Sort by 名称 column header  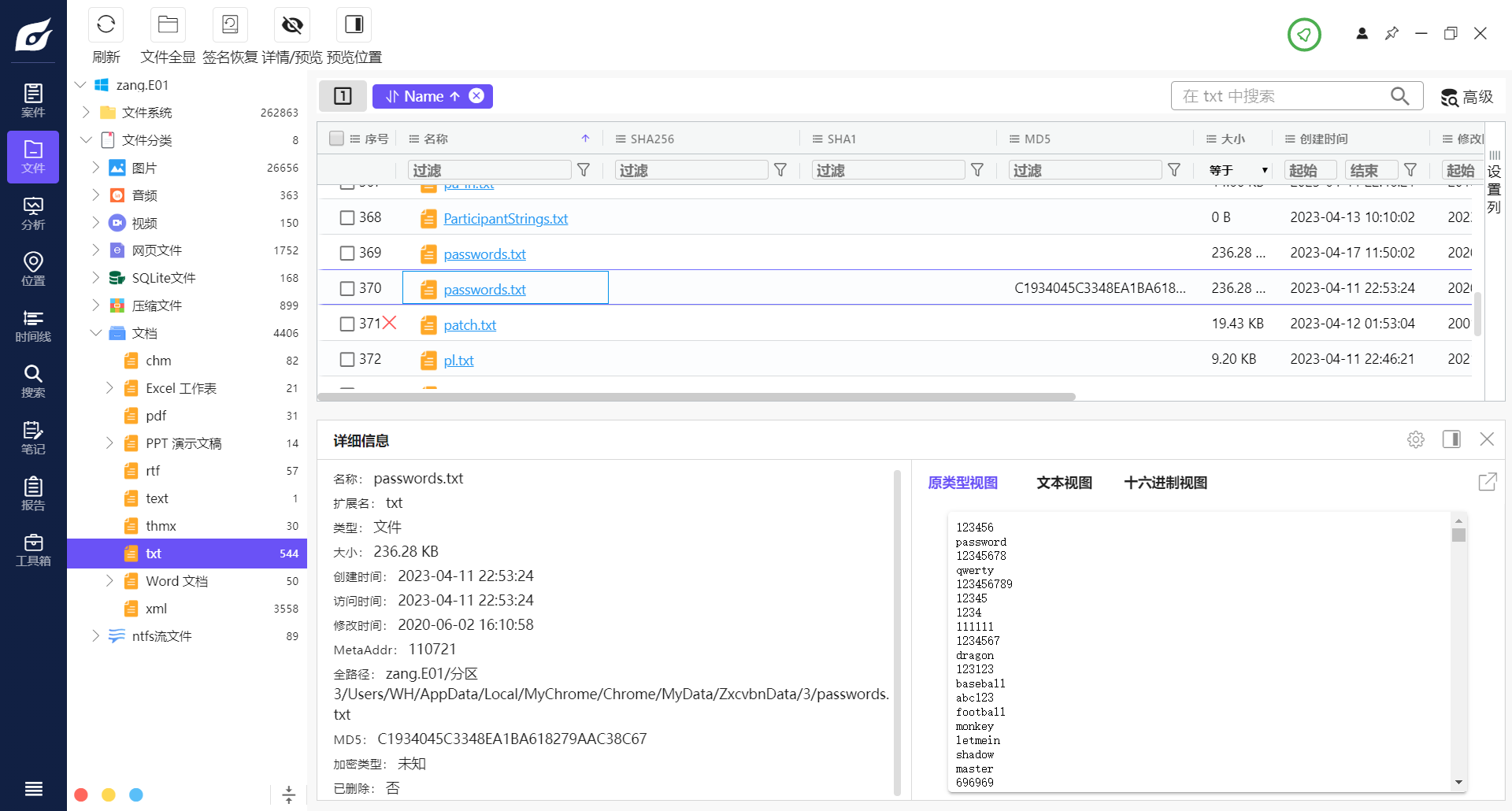[436, 139]
